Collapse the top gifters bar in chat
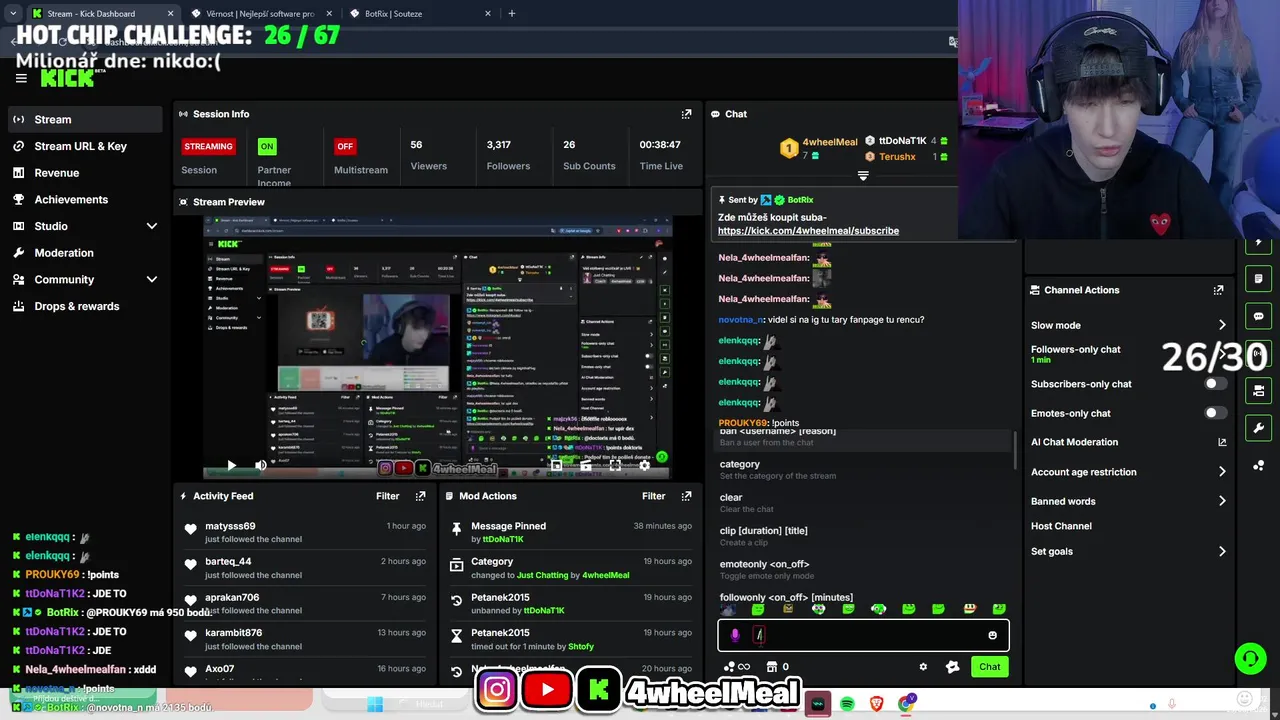Viewport: 1280px width, 720px height. [x=863, y=175]
